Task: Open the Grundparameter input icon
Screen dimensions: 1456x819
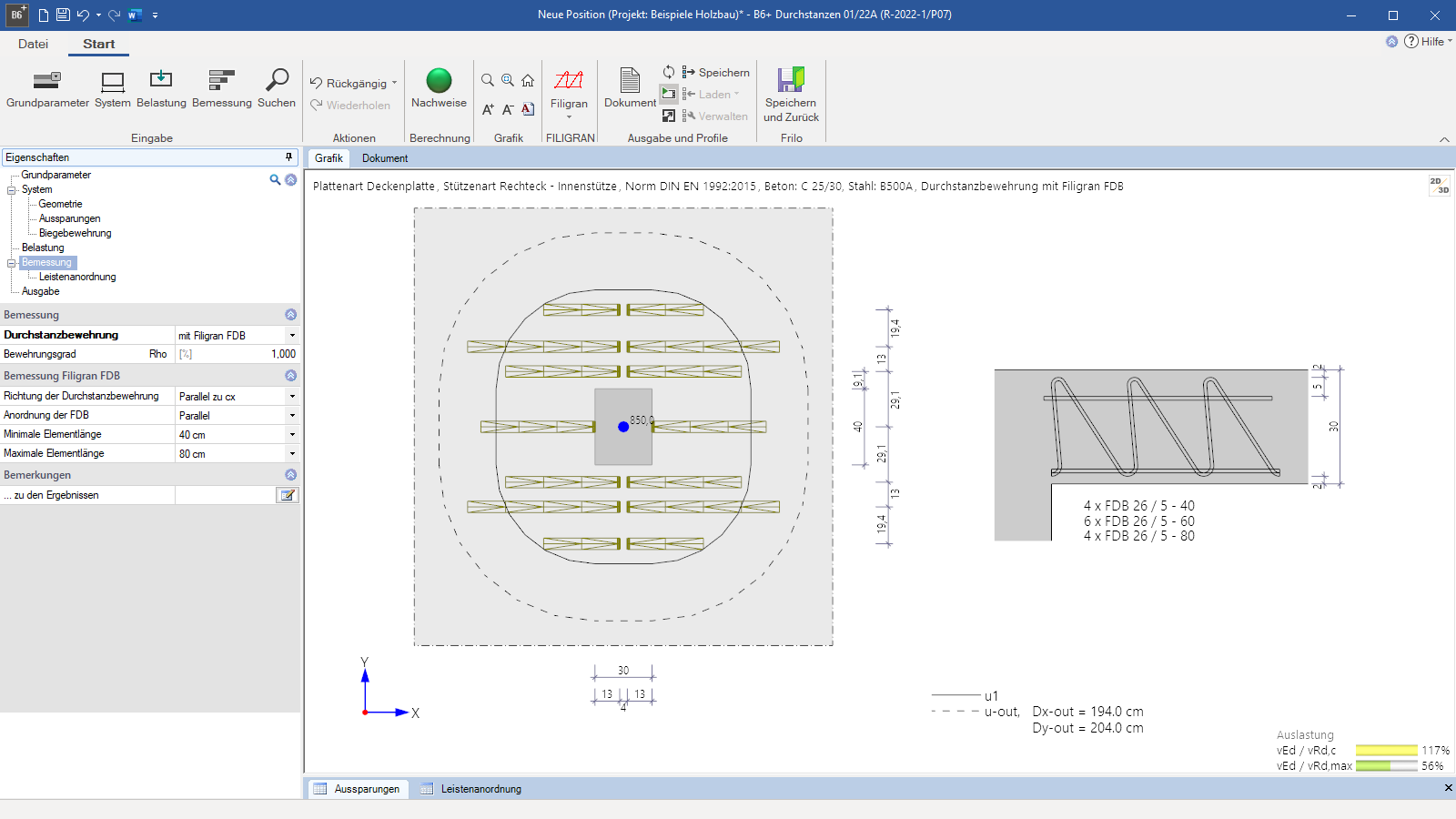Action: pyautogui.click(x=47, y=81)
